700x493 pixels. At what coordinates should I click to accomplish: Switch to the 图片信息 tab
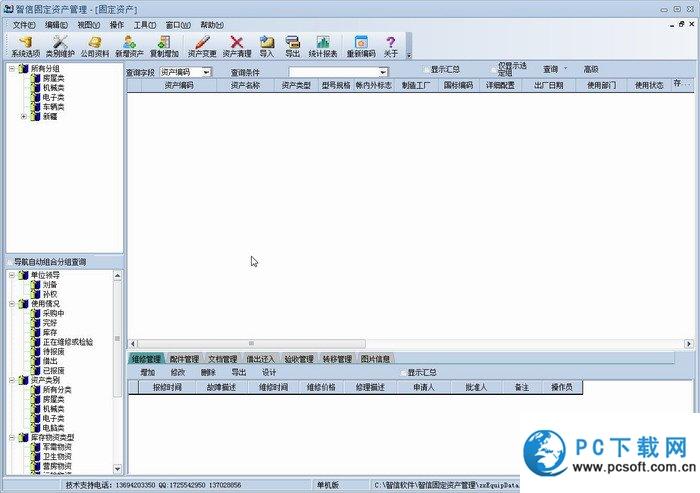[375, 359]
